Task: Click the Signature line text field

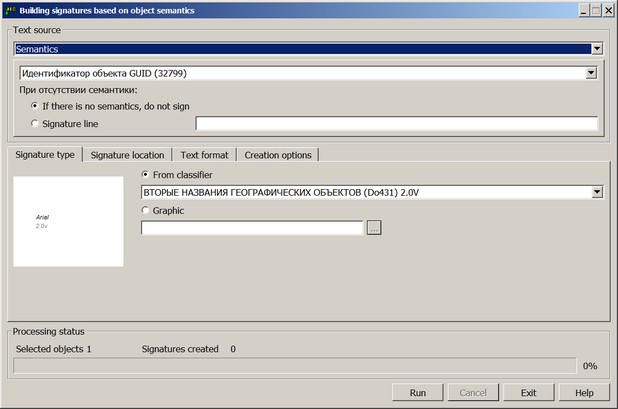Action: 396,124
